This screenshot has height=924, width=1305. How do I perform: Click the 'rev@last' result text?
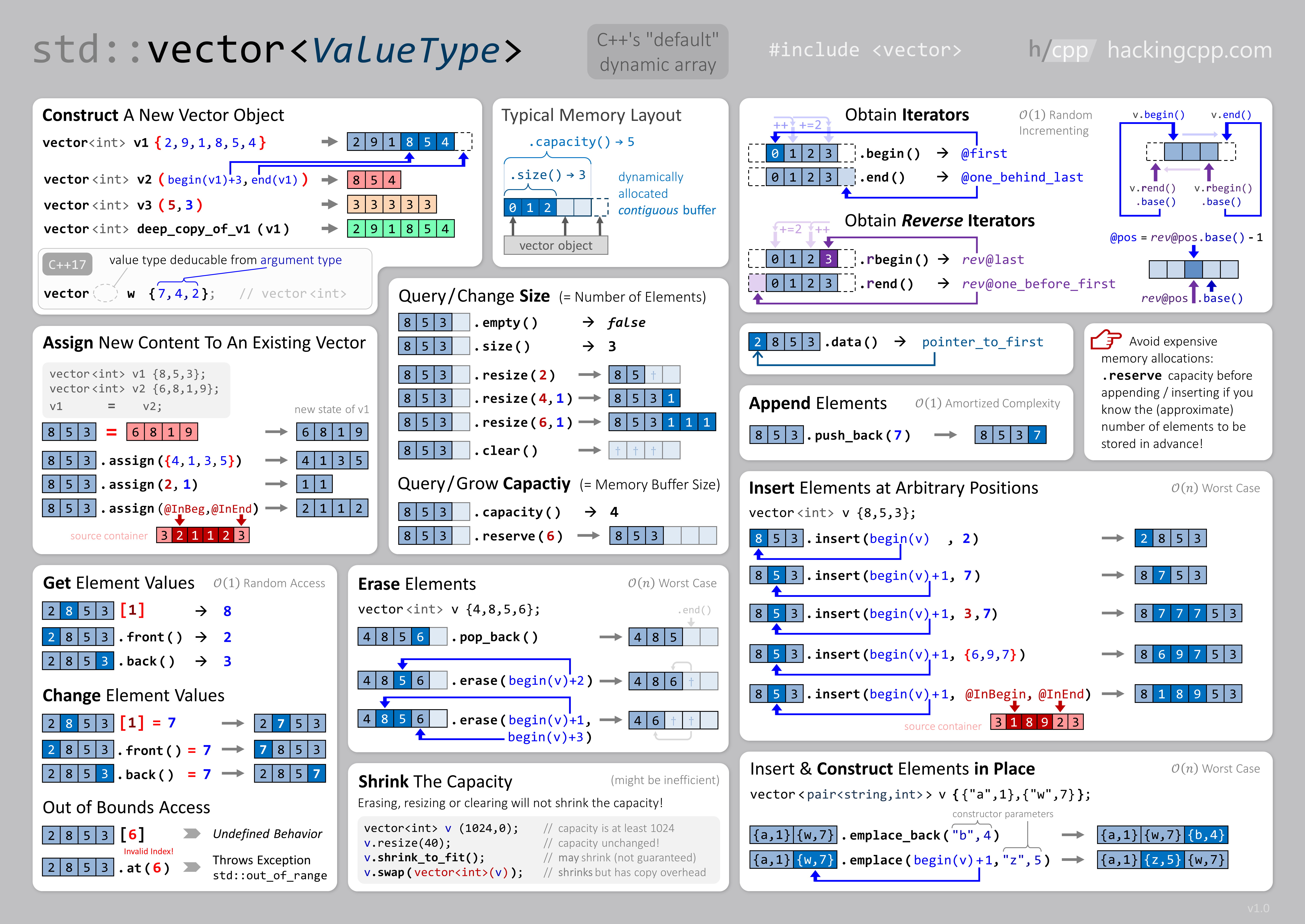tap(993, 260)
